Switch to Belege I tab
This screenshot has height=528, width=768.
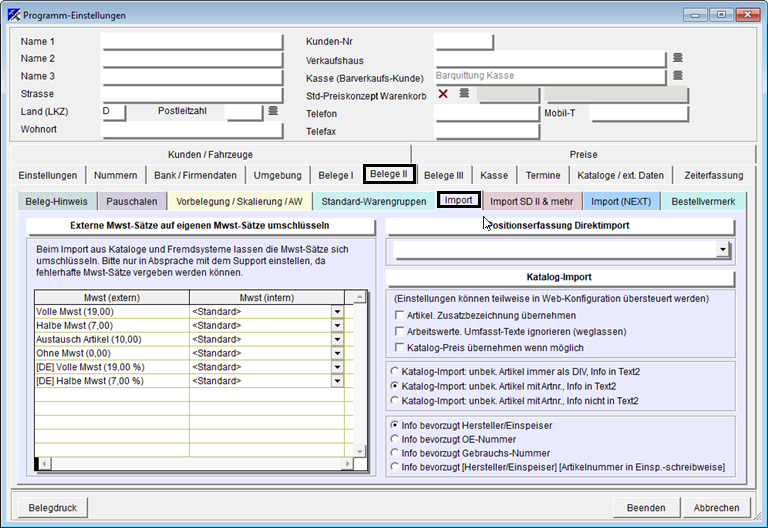point(336,175)
